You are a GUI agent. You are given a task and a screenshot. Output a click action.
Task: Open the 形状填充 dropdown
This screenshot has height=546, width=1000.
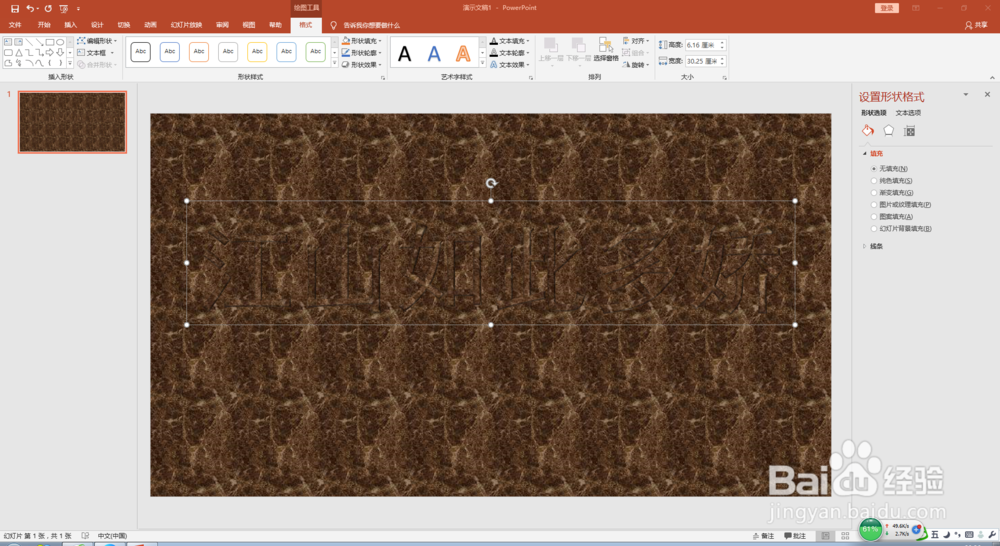click(x=362, y=41)
